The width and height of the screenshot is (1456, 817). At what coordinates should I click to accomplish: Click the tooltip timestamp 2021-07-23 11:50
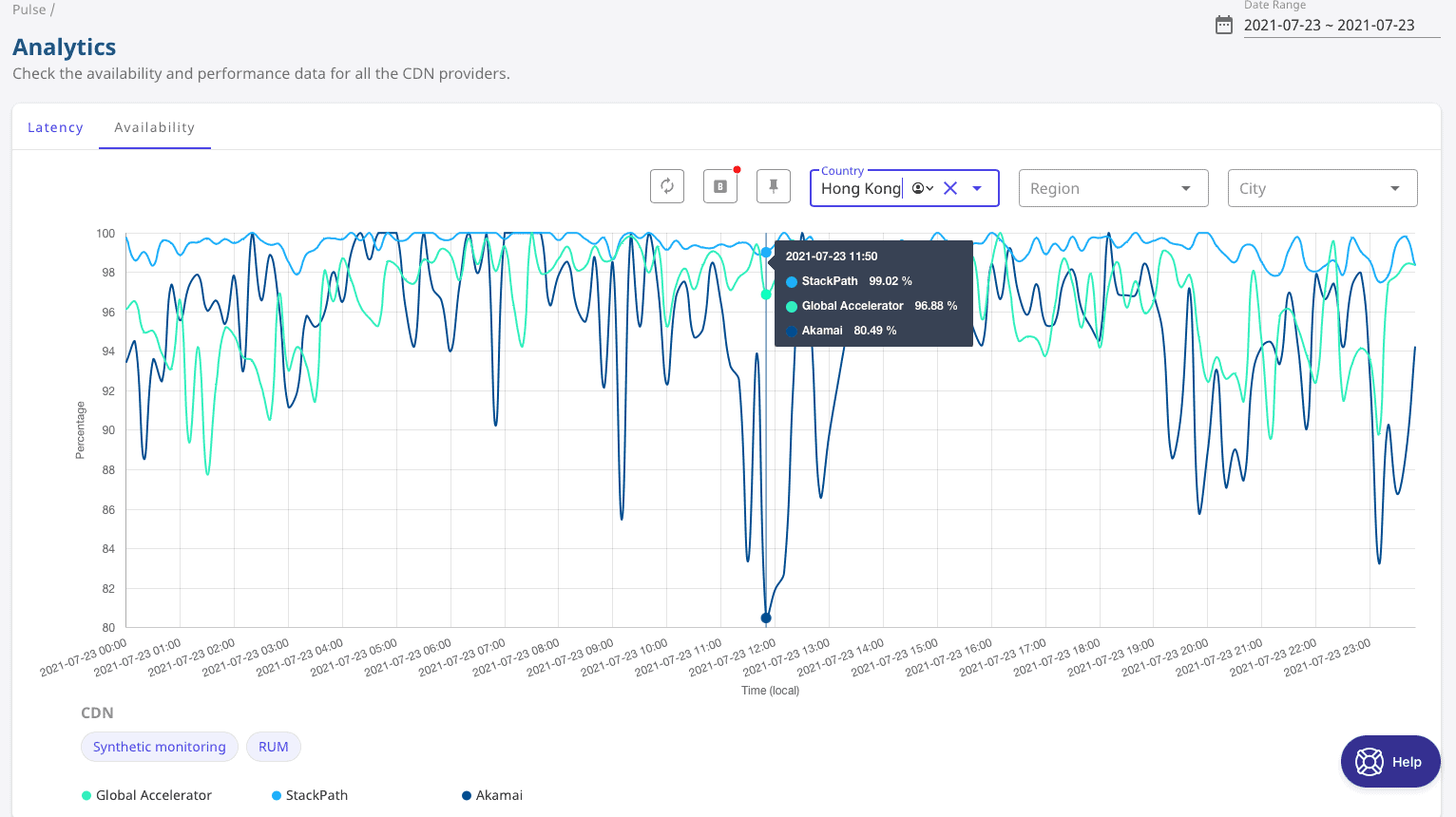pos(832,256)
